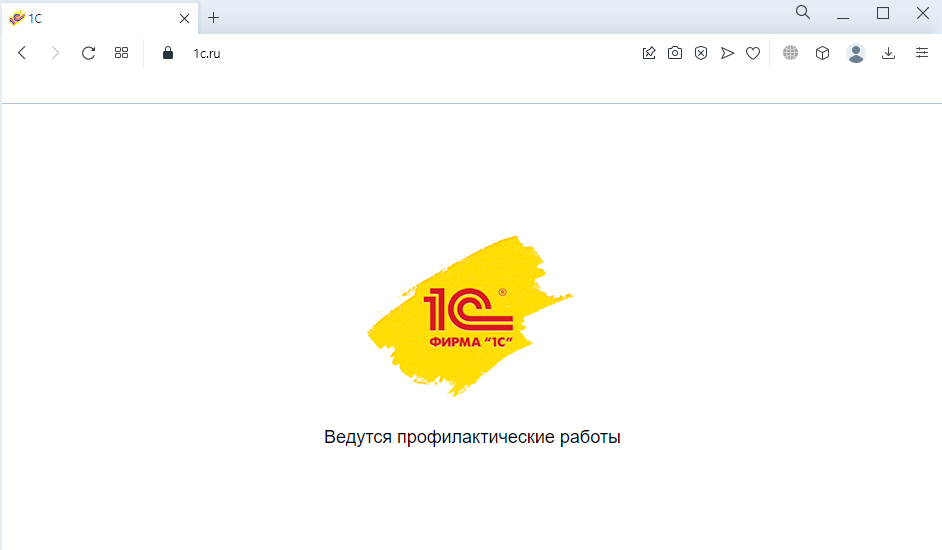The image size is (942, 550).
Task: Open a new tab with the plus button
Action: (x=213, y=18)
